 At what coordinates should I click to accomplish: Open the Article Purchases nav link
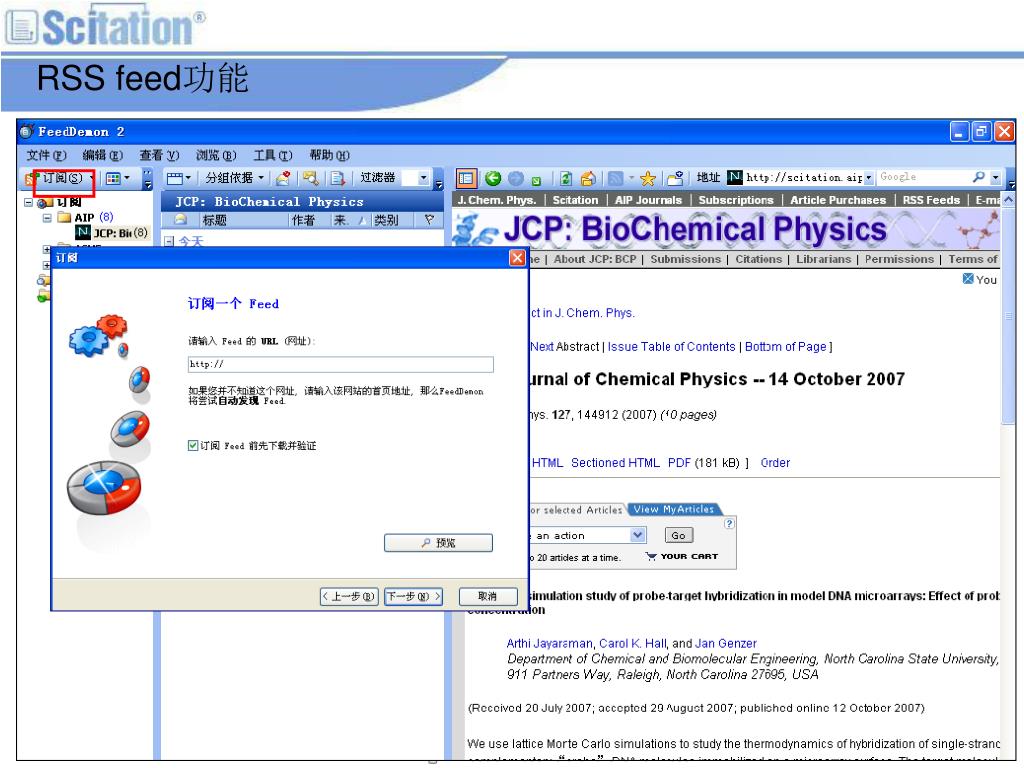pyautogui.click(x=838, y=200)
